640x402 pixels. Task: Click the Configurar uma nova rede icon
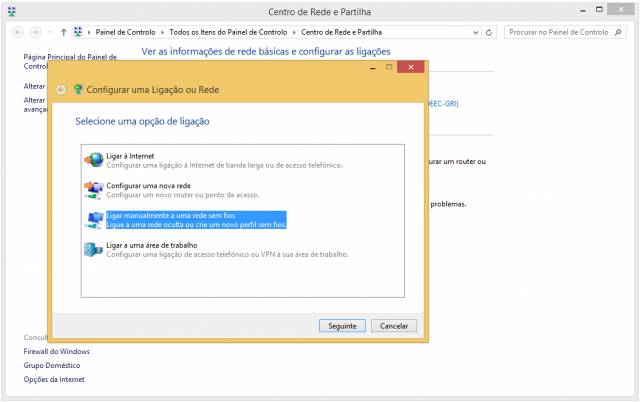pos(94,190)
